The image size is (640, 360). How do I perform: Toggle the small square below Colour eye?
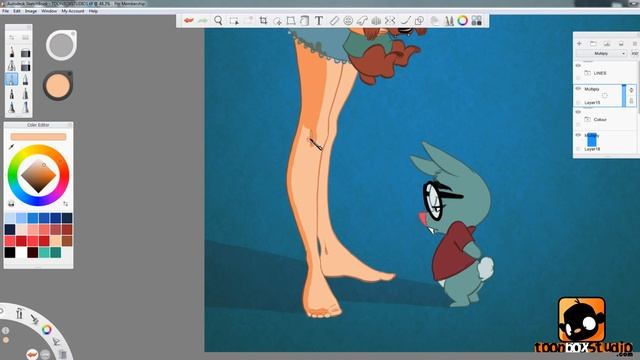[x=578, y=124]
